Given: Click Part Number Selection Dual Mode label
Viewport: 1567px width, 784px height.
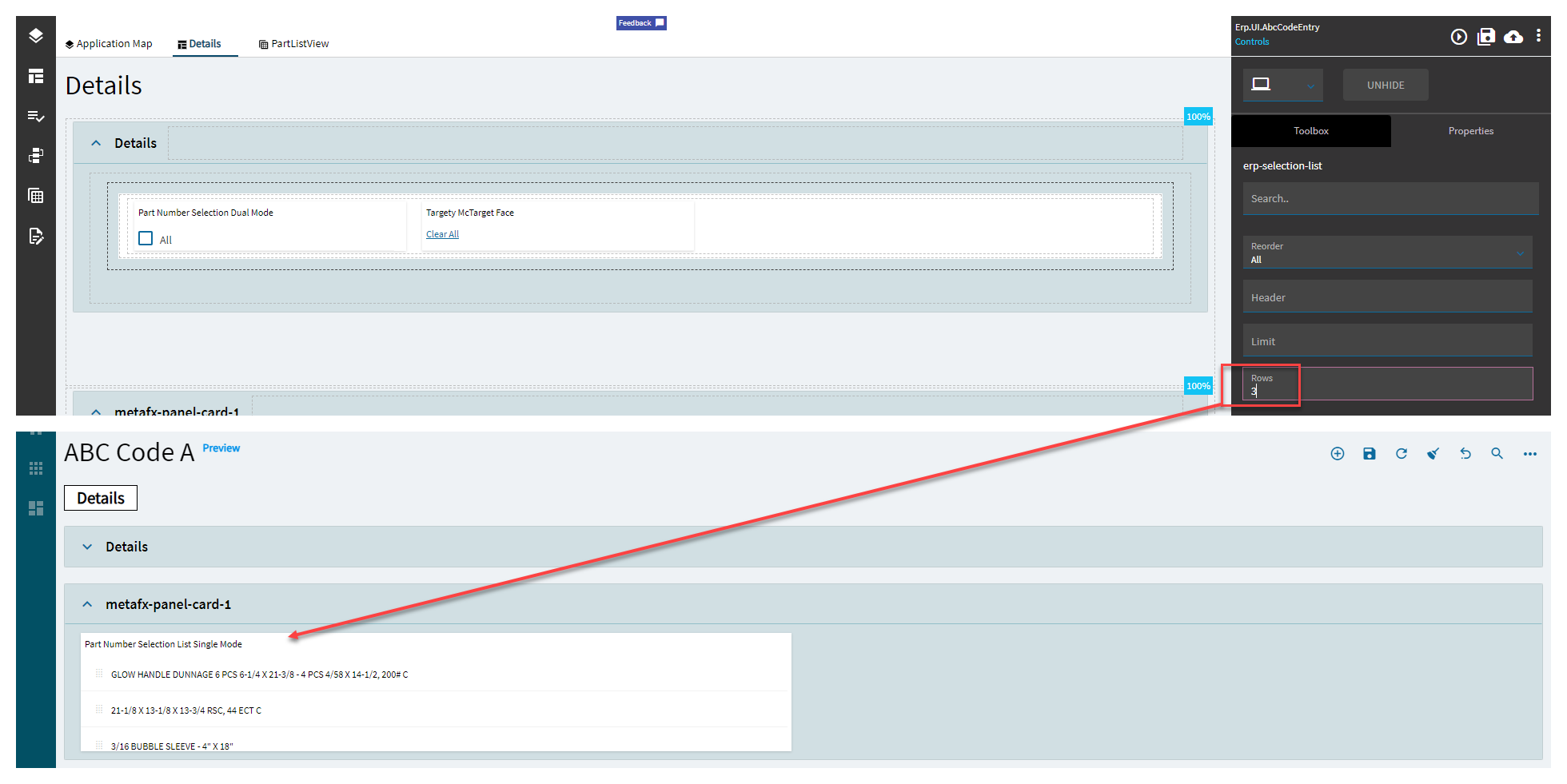Looking at the screenshot, I should pos(205,213).
